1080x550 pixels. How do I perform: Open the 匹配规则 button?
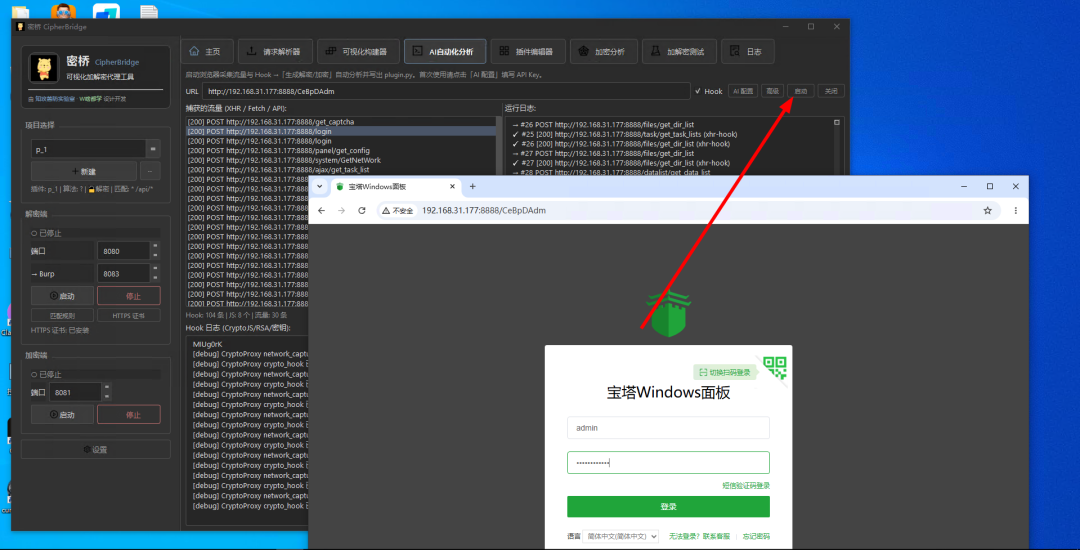pos(62,315)
